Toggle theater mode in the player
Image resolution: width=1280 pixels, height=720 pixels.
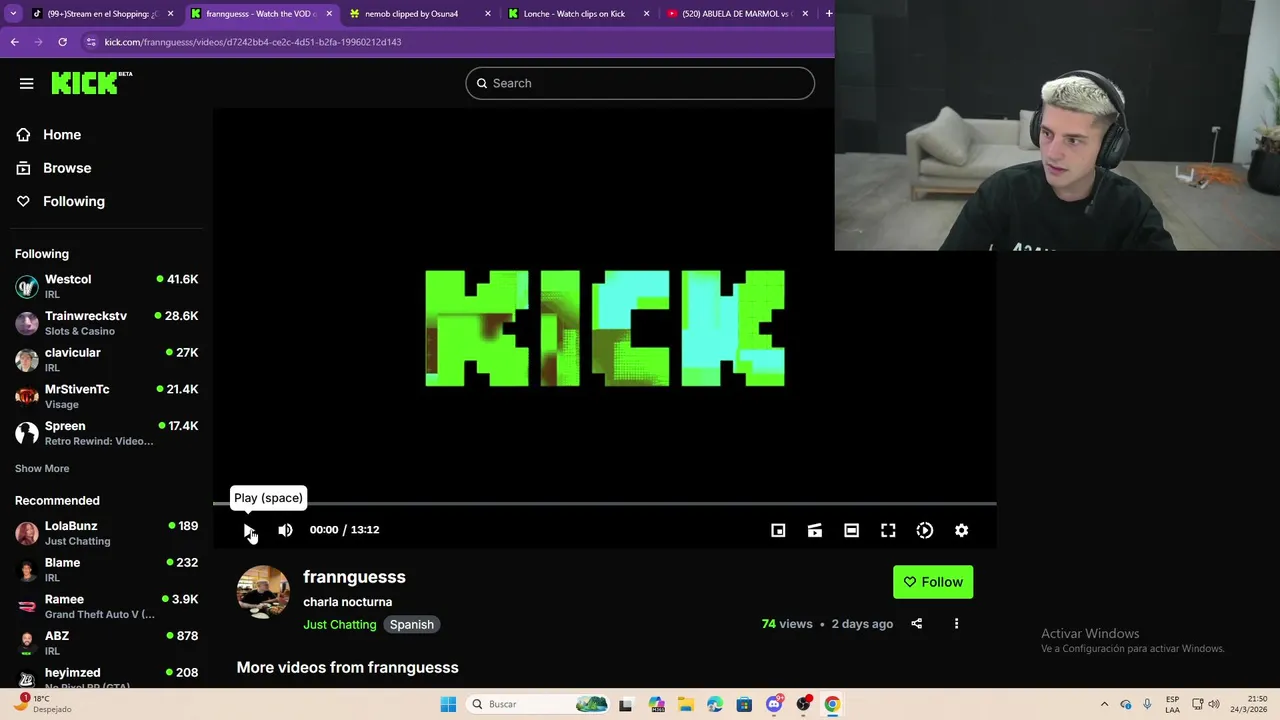tap(851, 530)
